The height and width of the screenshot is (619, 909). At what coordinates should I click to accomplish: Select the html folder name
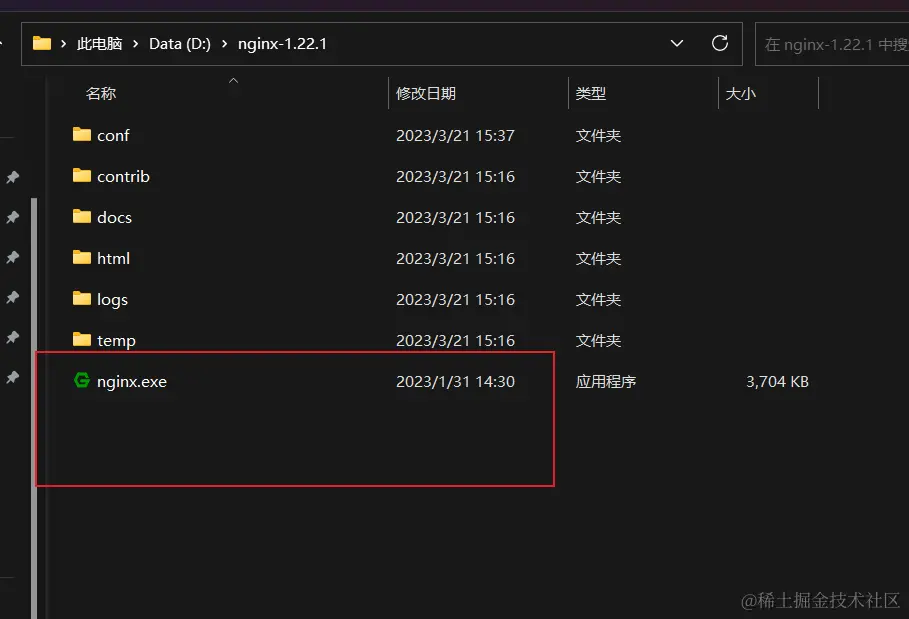(x=113, y=258)
